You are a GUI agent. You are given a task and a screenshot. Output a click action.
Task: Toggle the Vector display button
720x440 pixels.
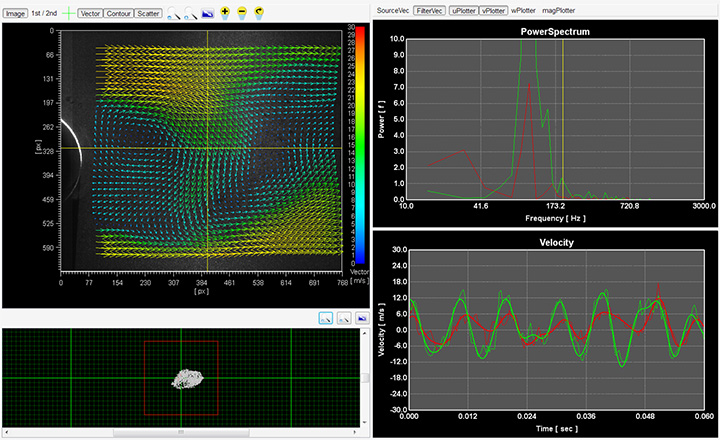click(90, 13)
